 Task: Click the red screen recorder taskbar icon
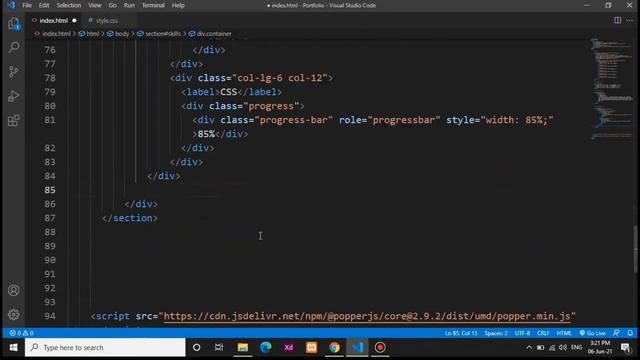click(x=380, y=347)
